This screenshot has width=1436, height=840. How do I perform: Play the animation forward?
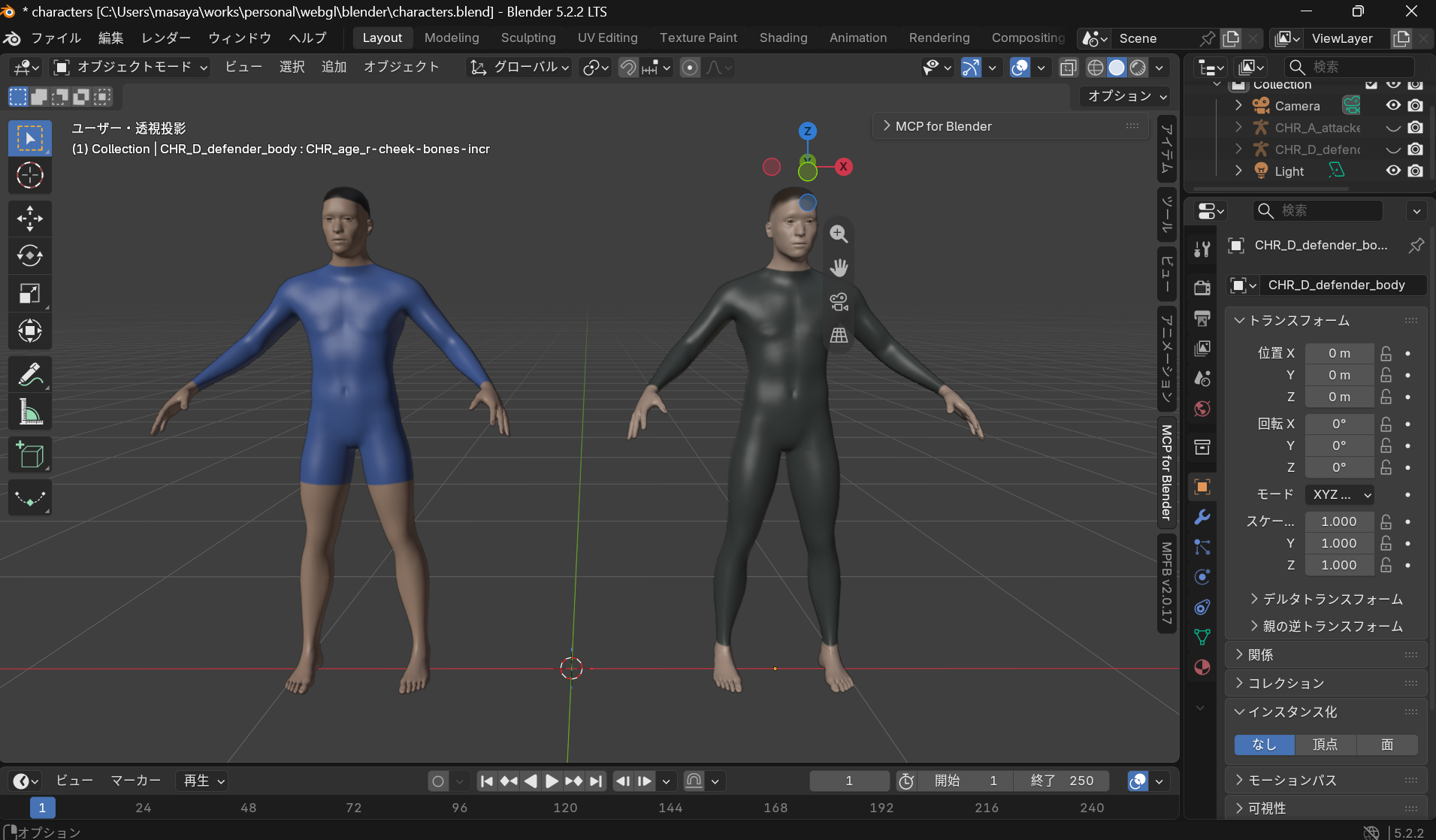pyautogui.click(x=552, y=781)
